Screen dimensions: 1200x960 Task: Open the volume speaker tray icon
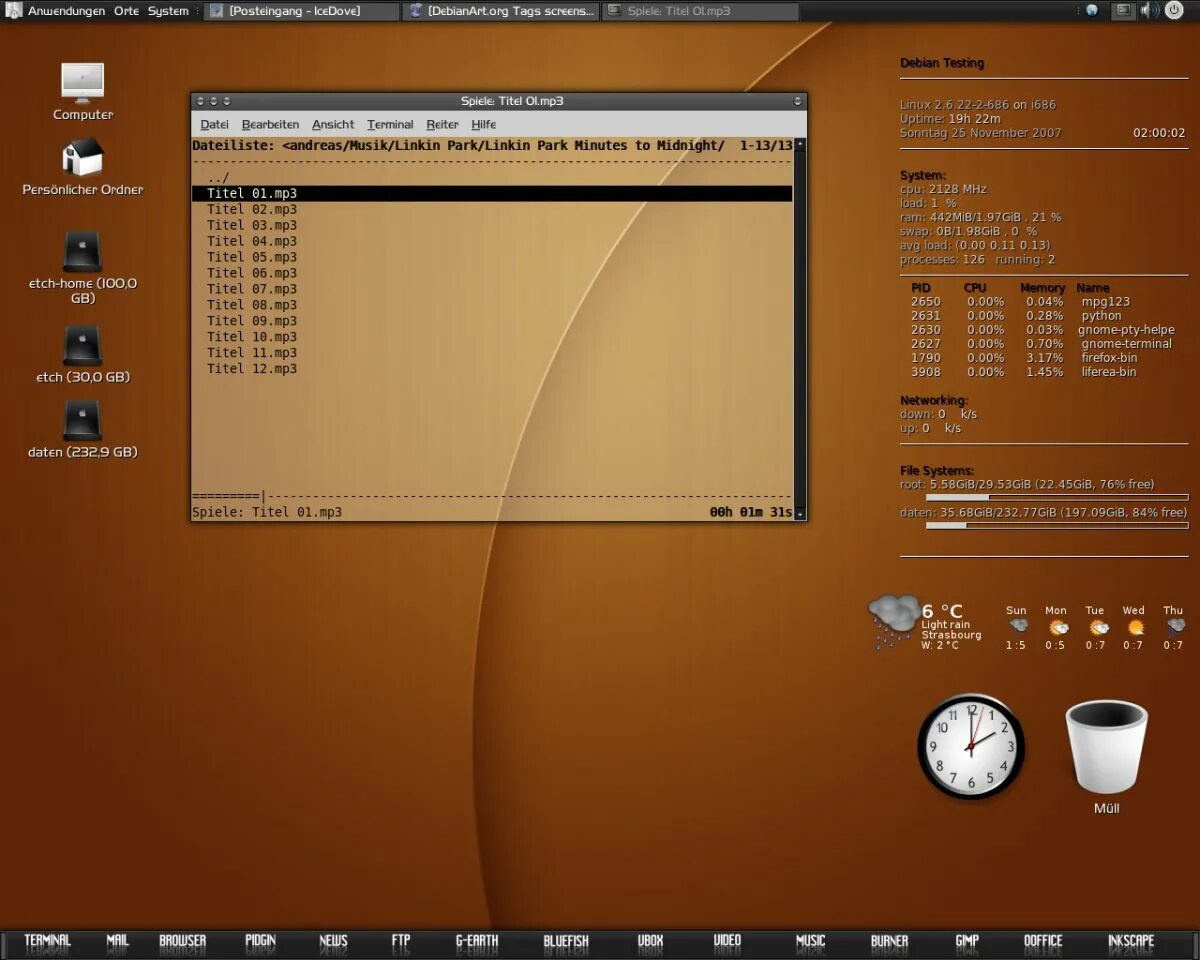[x=1149, y=11]
